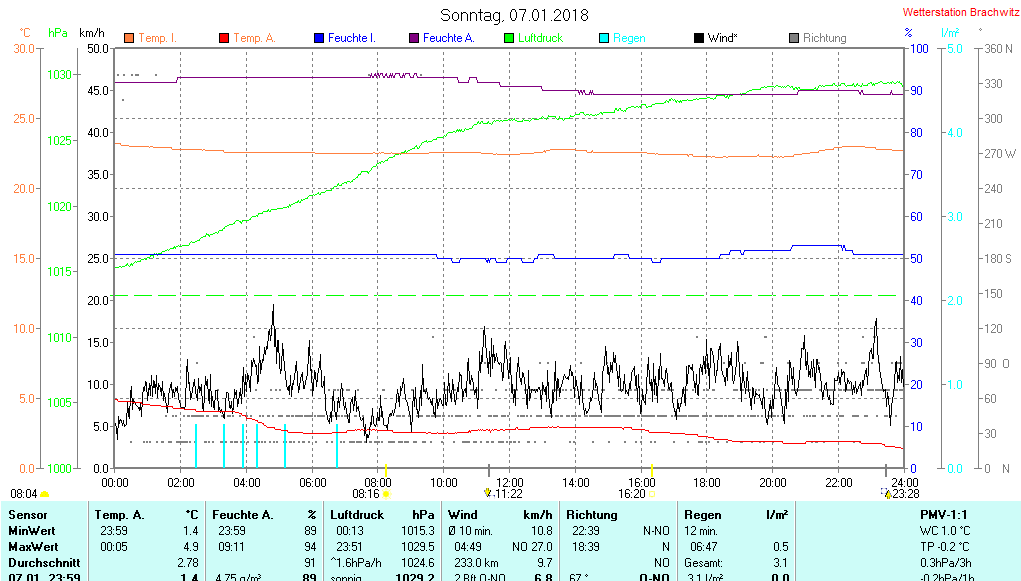Click the gray Richtung legend square
This screenshot has height=581, width=1021.
click(794, 38)
